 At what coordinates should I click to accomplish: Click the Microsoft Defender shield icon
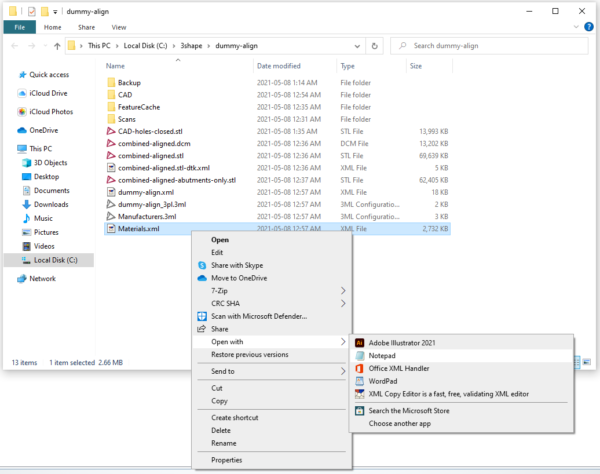[x=202, y=316]
